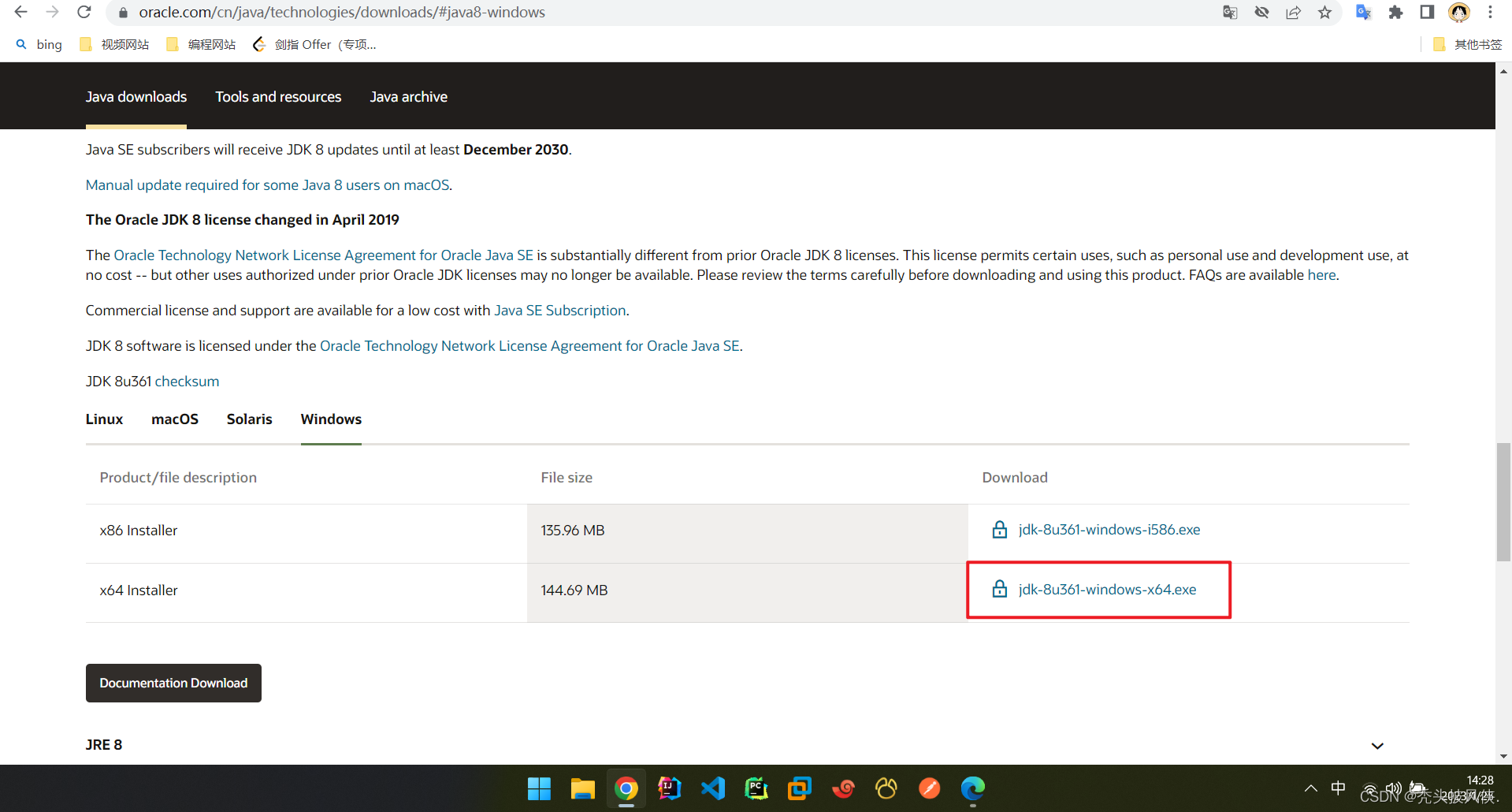Open the Windows Start menu

coord(539,788)
